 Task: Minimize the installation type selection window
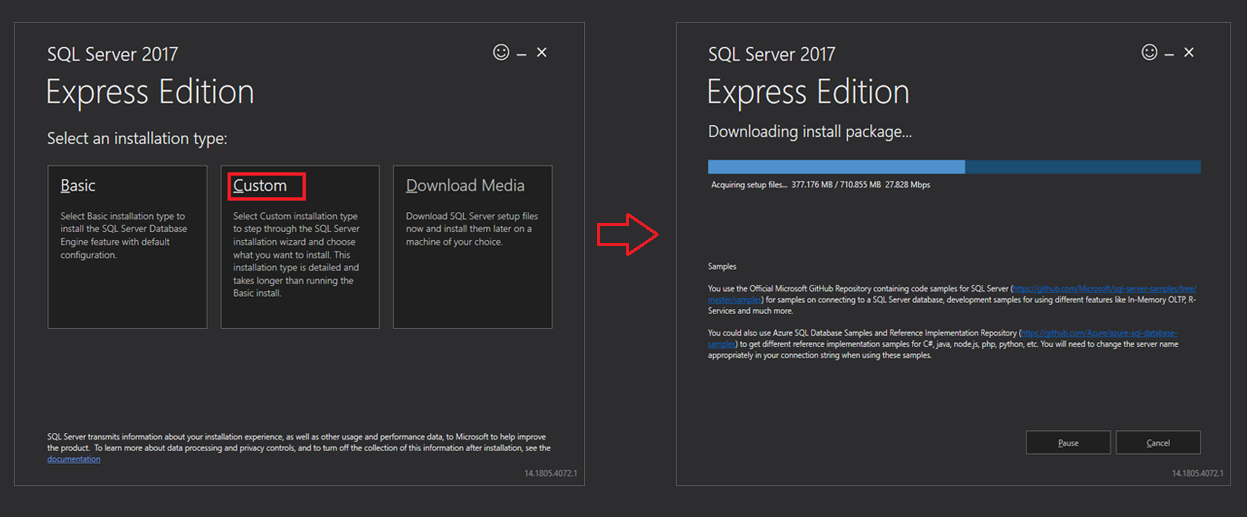(x=521, y=53)
